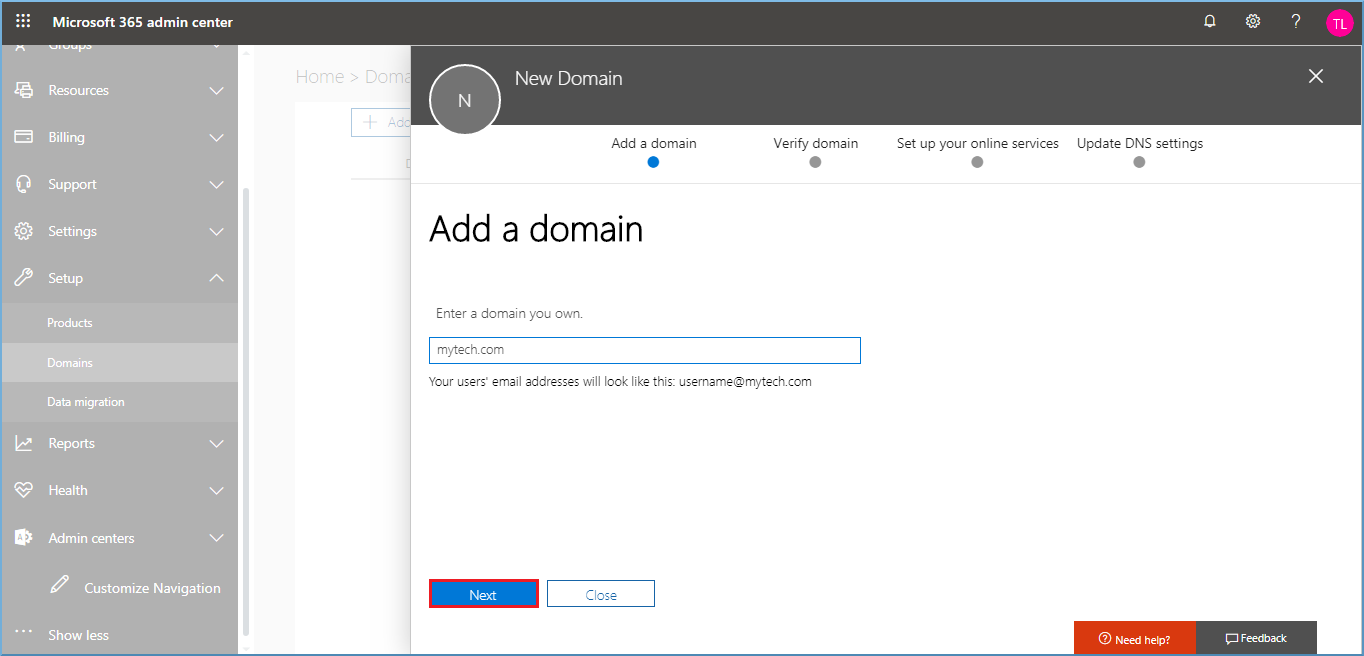Open the app launcher waffle icon
Screen dimensions: 1364x656
click(23, 21)
